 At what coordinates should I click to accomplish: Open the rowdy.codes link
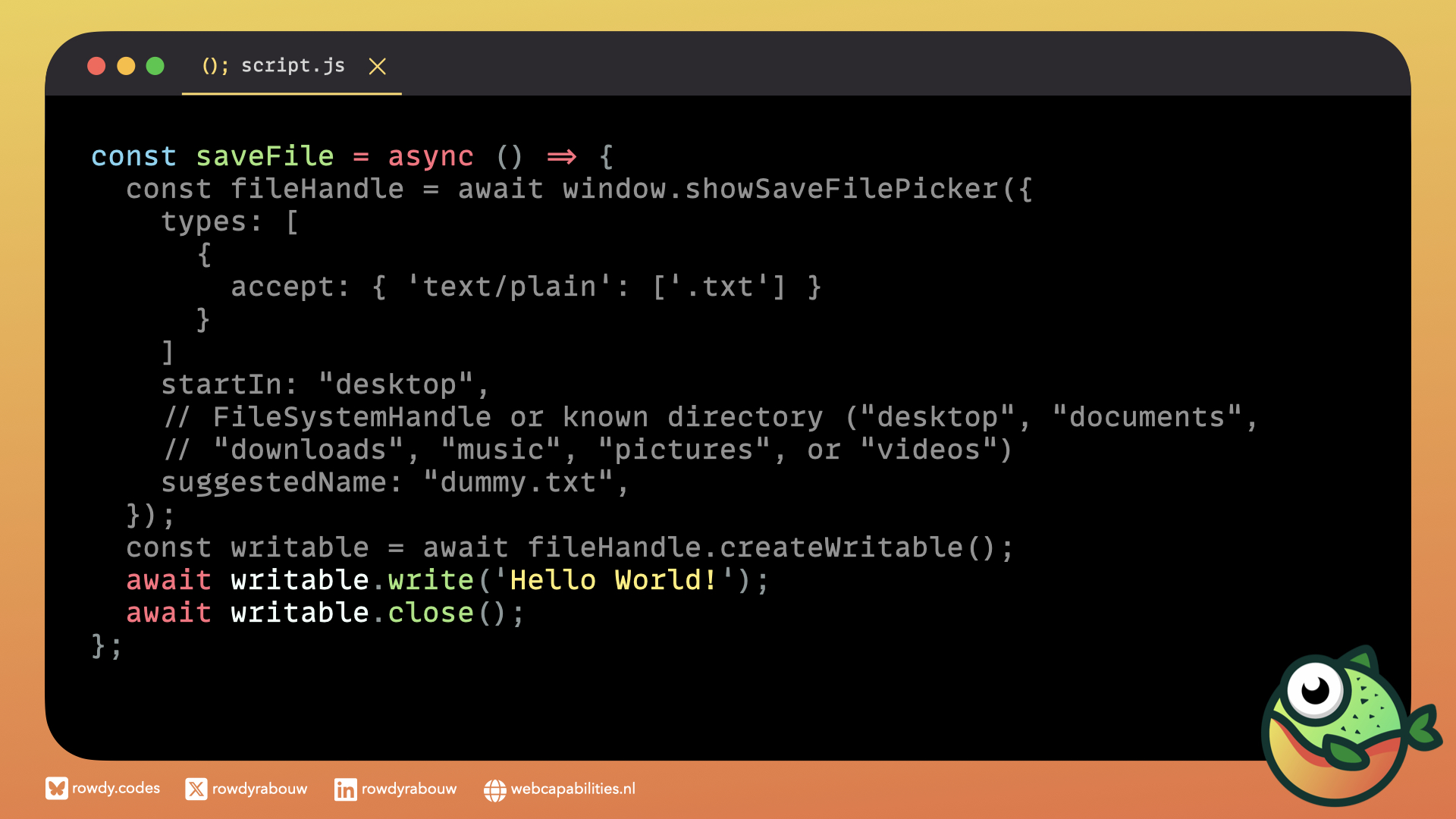pos(116,789)
